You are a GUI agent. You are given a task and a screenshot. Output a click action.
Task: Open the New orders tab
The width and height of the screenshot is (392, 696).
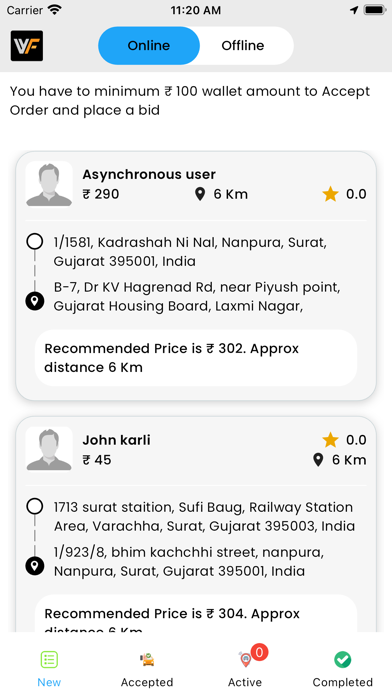click(x=49, y=668)
